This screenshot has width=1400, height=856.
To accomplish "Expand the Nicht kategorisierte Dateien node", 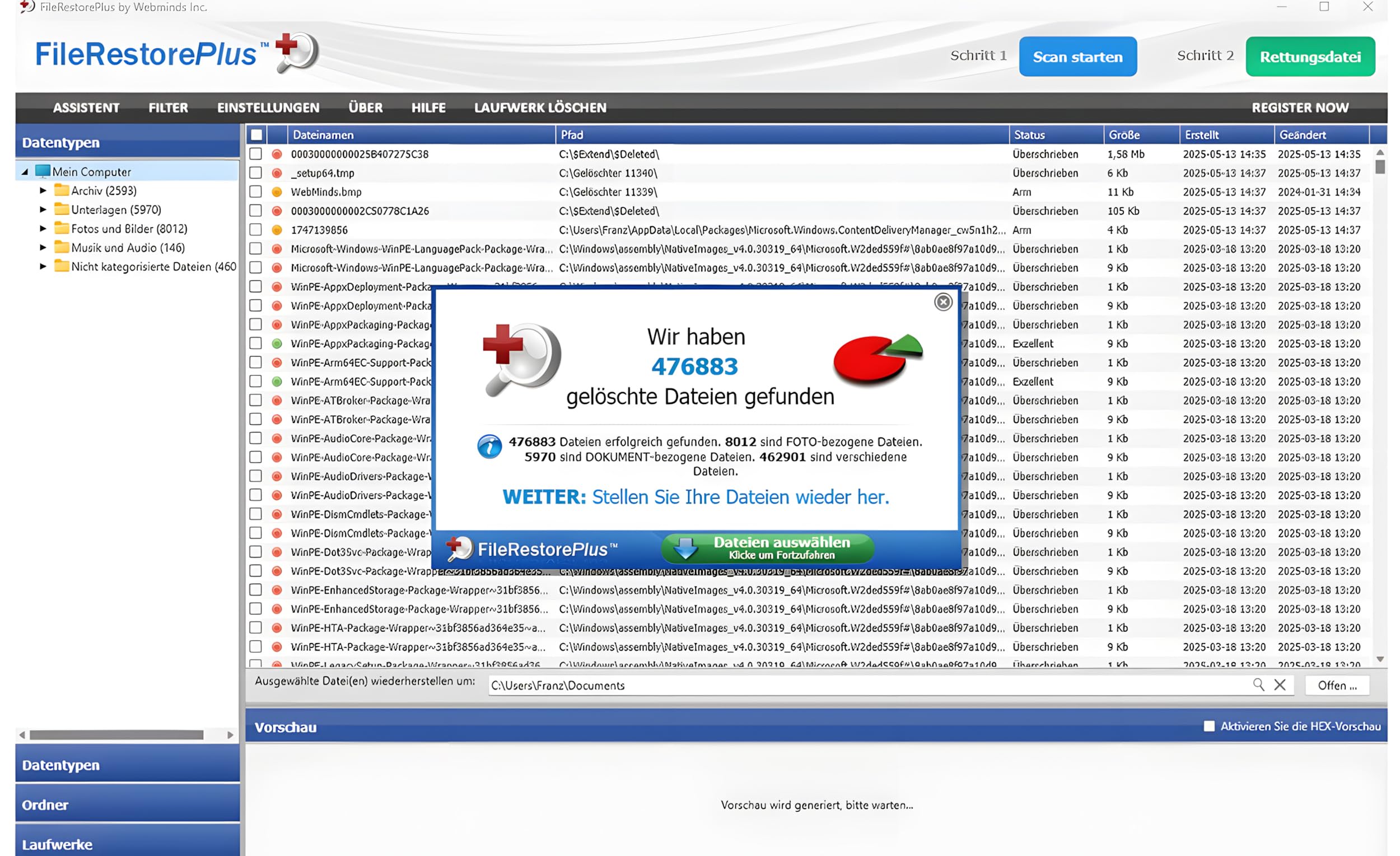I will 43,266.
